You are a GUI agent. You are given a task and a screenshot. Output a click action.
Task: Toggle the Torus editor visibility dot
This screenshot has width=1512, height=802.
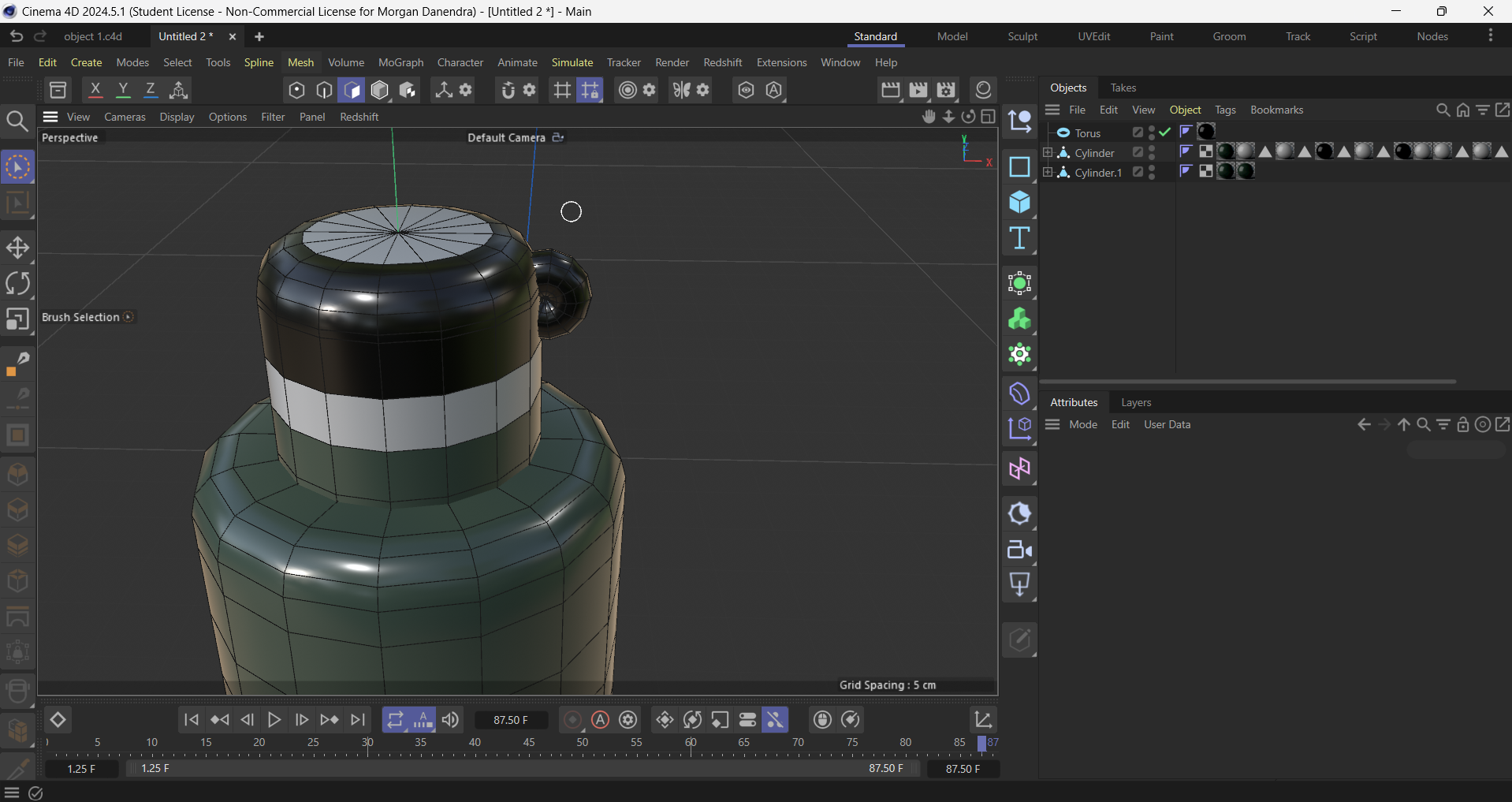pyautogui.click(x=1150, y=129)
